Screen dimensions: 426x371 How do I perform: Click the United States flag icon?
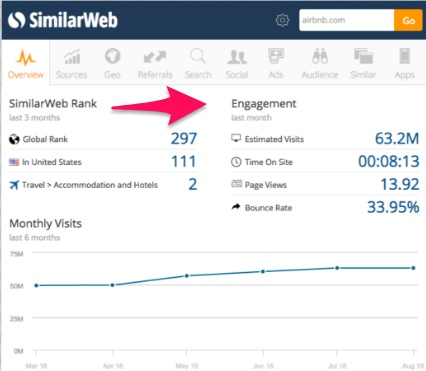pyautogui.click(x=14, y=162)
